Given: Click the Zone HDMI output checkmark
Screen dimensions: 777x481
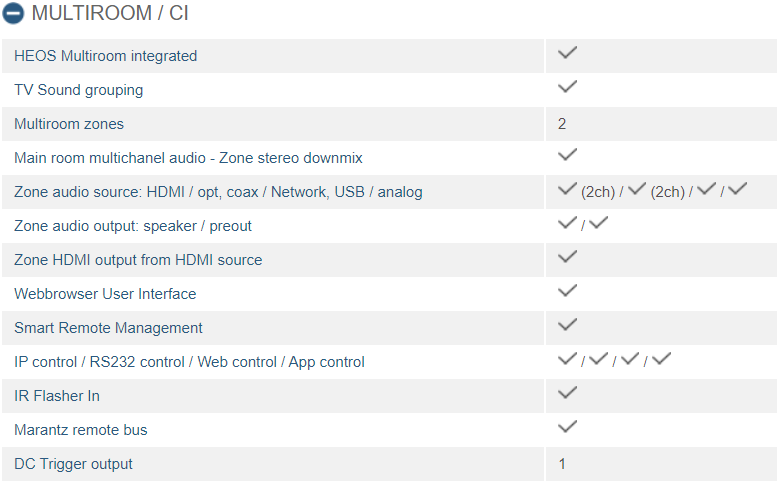Looking at the screenshot, I should pos(567,257).
